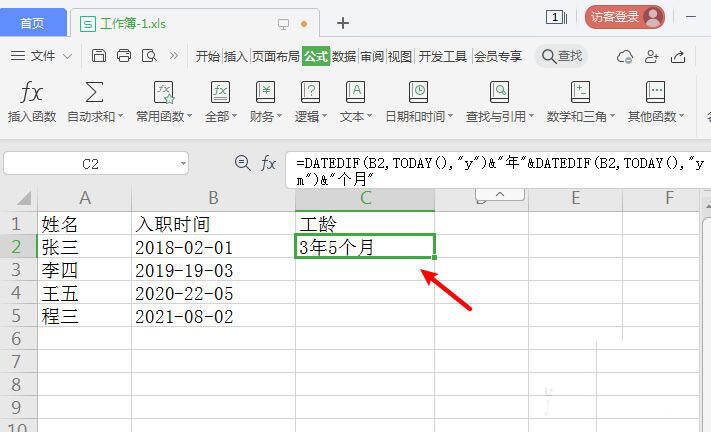The height and width of the screenshot is (432, 711).
Task: Select cell containing 3年5个月
Action: pyautogui.click(x=365, y=247)
